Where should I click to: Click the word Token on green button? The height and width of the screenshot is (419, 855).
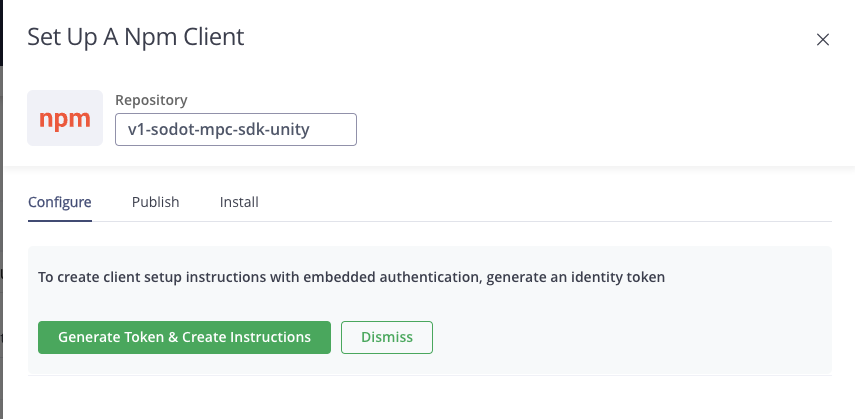143,337
